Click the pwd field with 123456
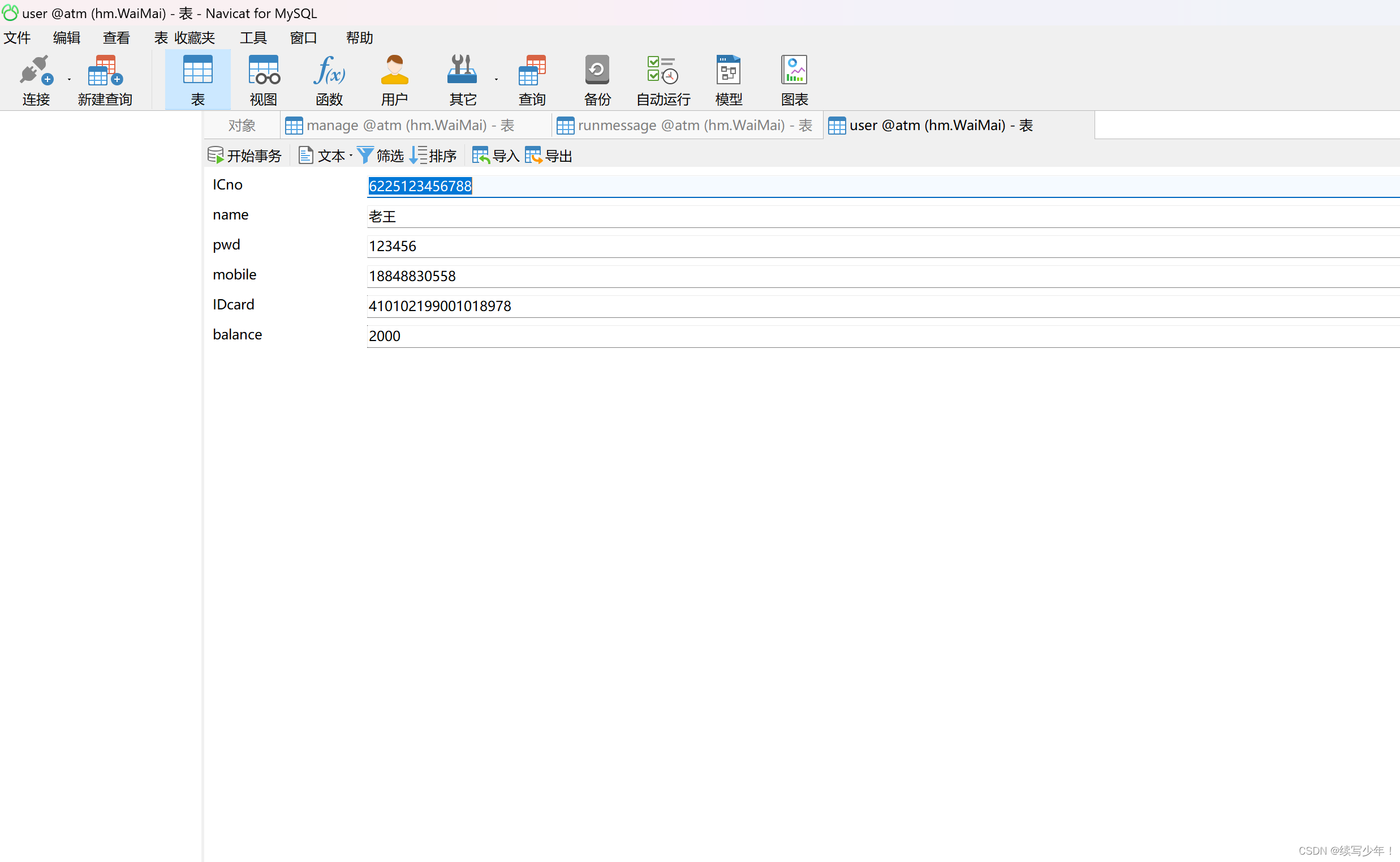 (x=883, y=246)
